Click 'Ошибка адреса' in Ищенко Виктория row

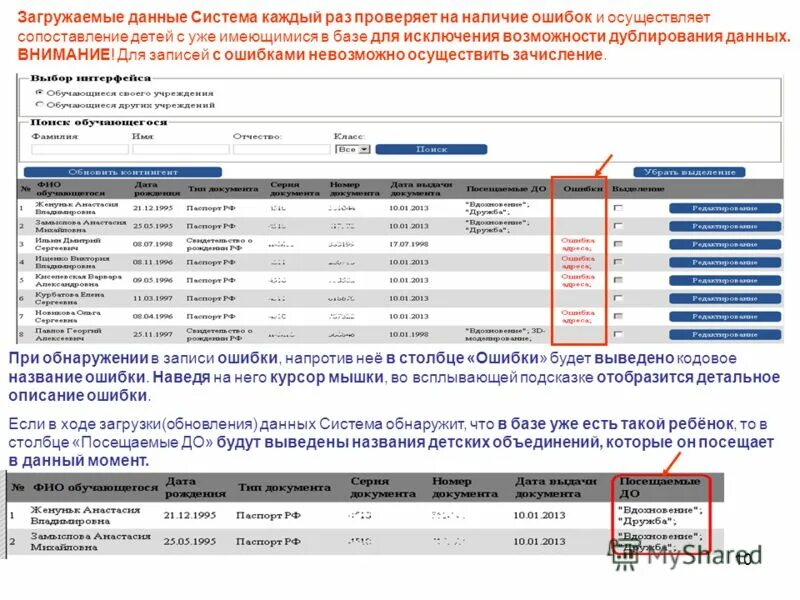[578, 262]
